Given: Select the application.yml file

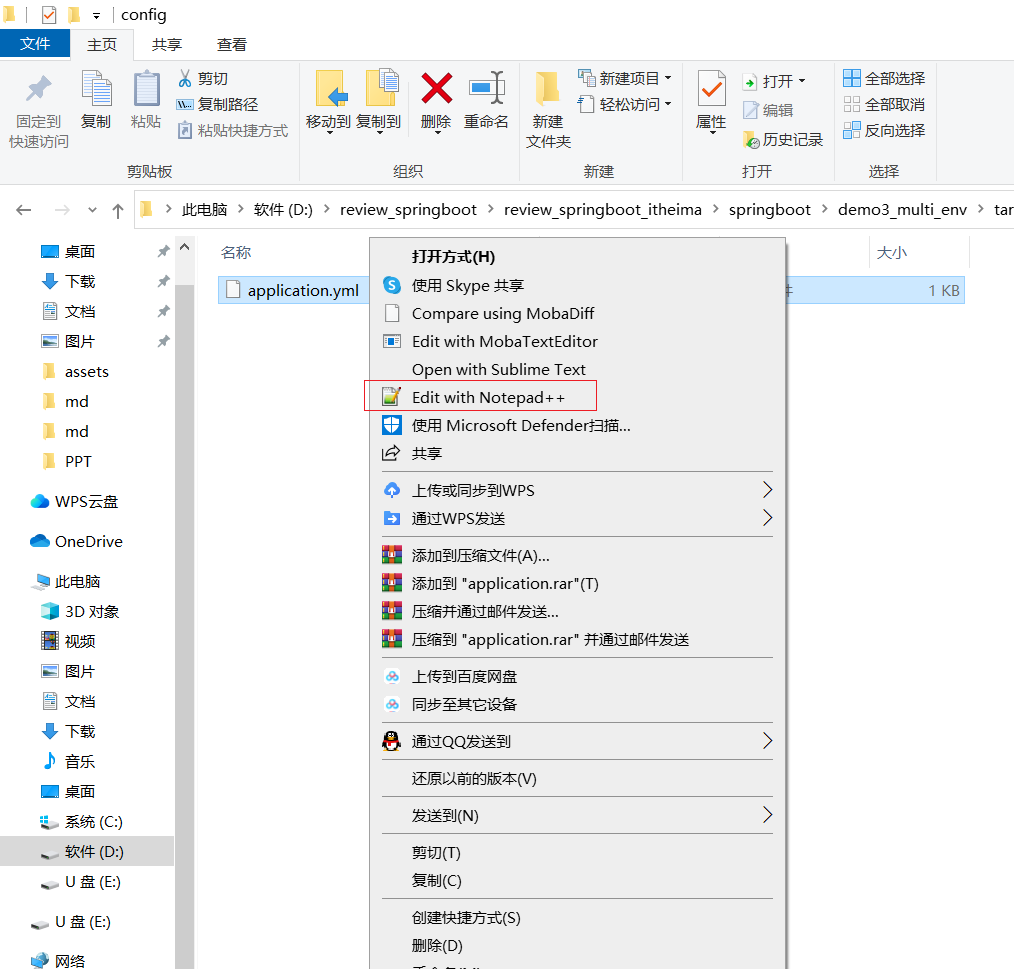Looking at the screenshot, I should [x=302, y=290].
